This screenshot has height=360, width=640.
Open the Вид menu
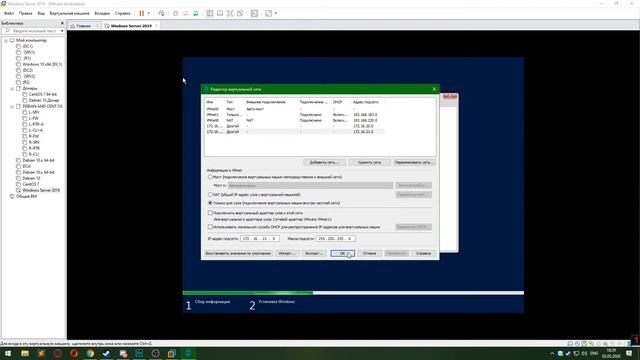click(x=41, y=13)
